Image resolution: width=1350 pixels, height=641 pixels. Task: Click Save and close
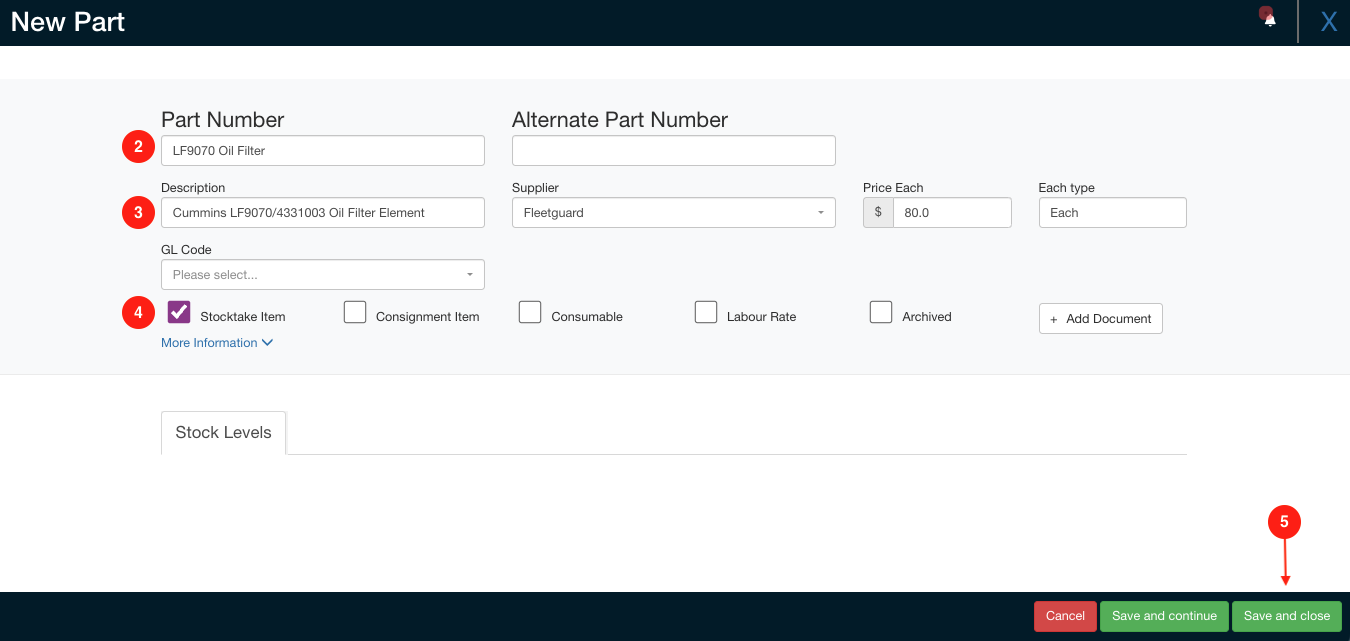(x=1286, y=616)
